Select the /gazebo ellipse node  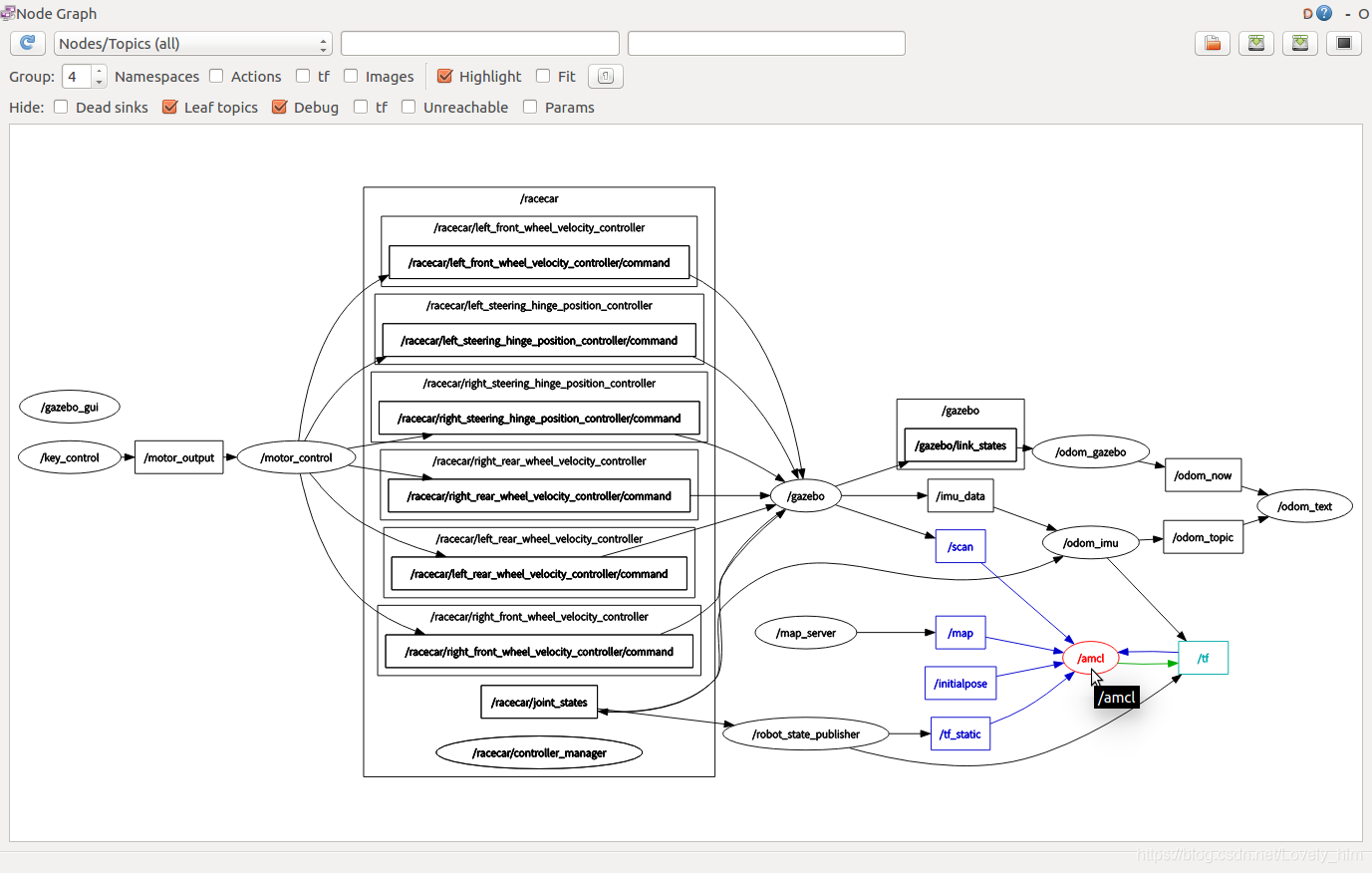click(x=805, y=495)
